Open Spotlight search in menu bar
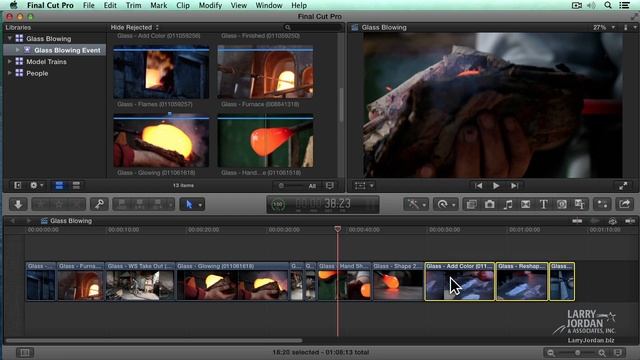Viewport: 640px width, 360px height. point(608,5)
